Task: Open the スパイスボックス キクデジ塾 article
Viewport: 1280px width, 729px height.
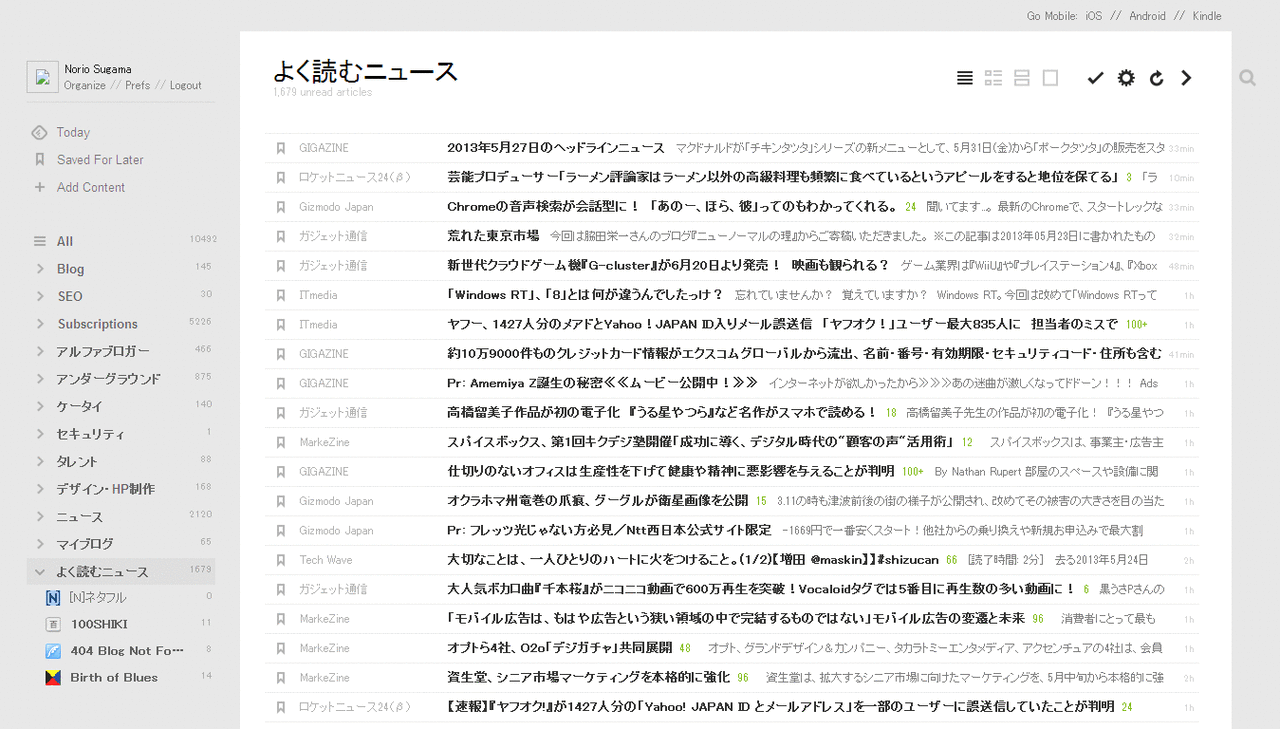Action: [702, 442]
